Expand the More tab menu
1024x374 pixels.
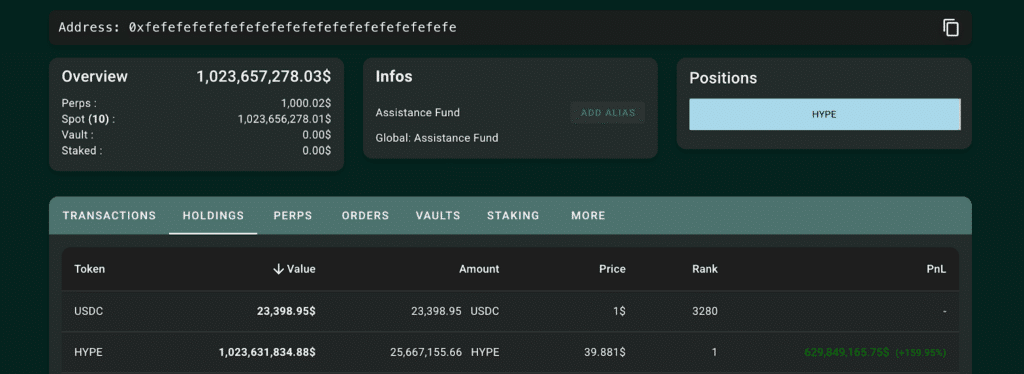(588, 215)
